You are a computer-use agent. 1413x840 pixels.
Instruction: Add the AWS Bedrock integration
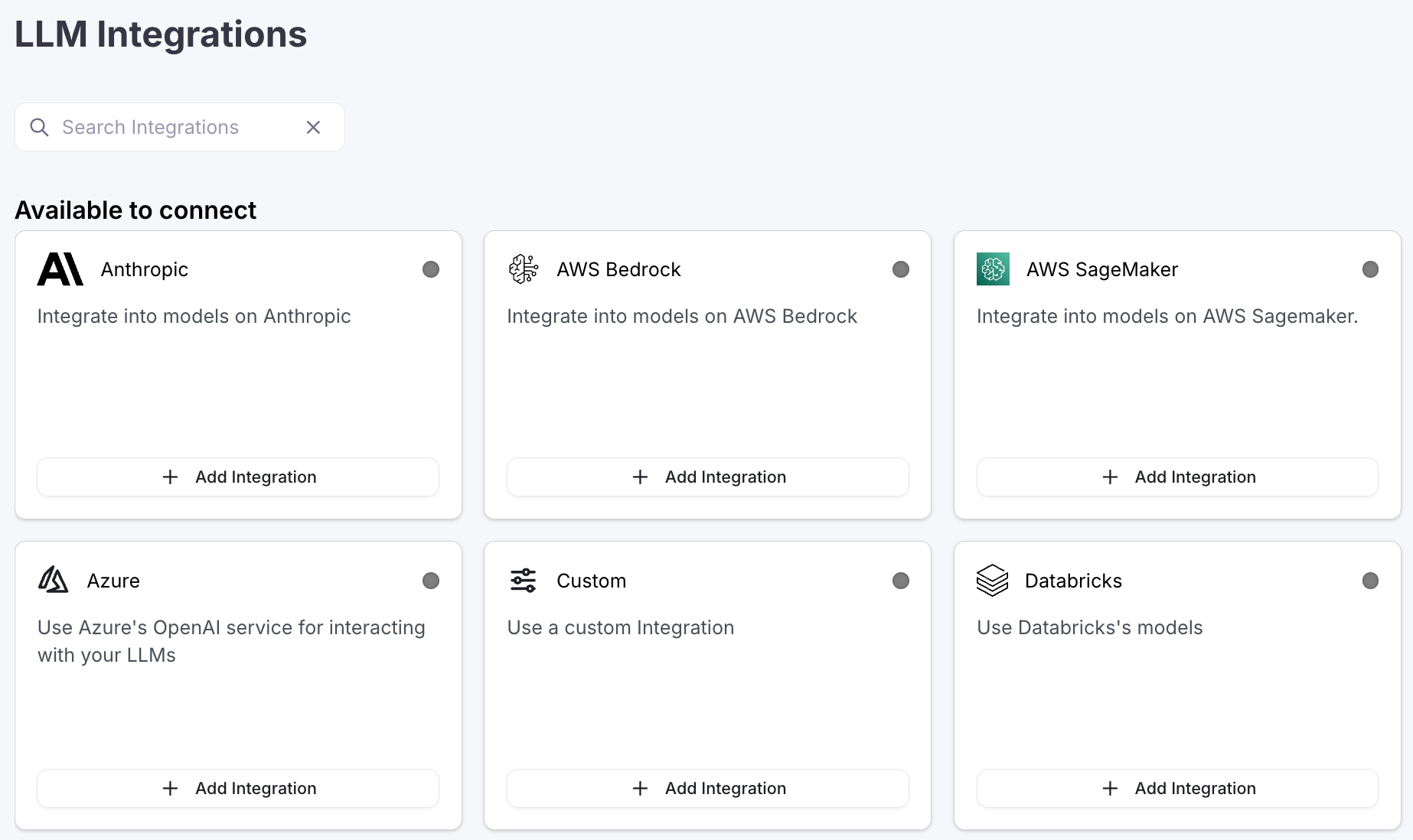[x=708, y=477]
